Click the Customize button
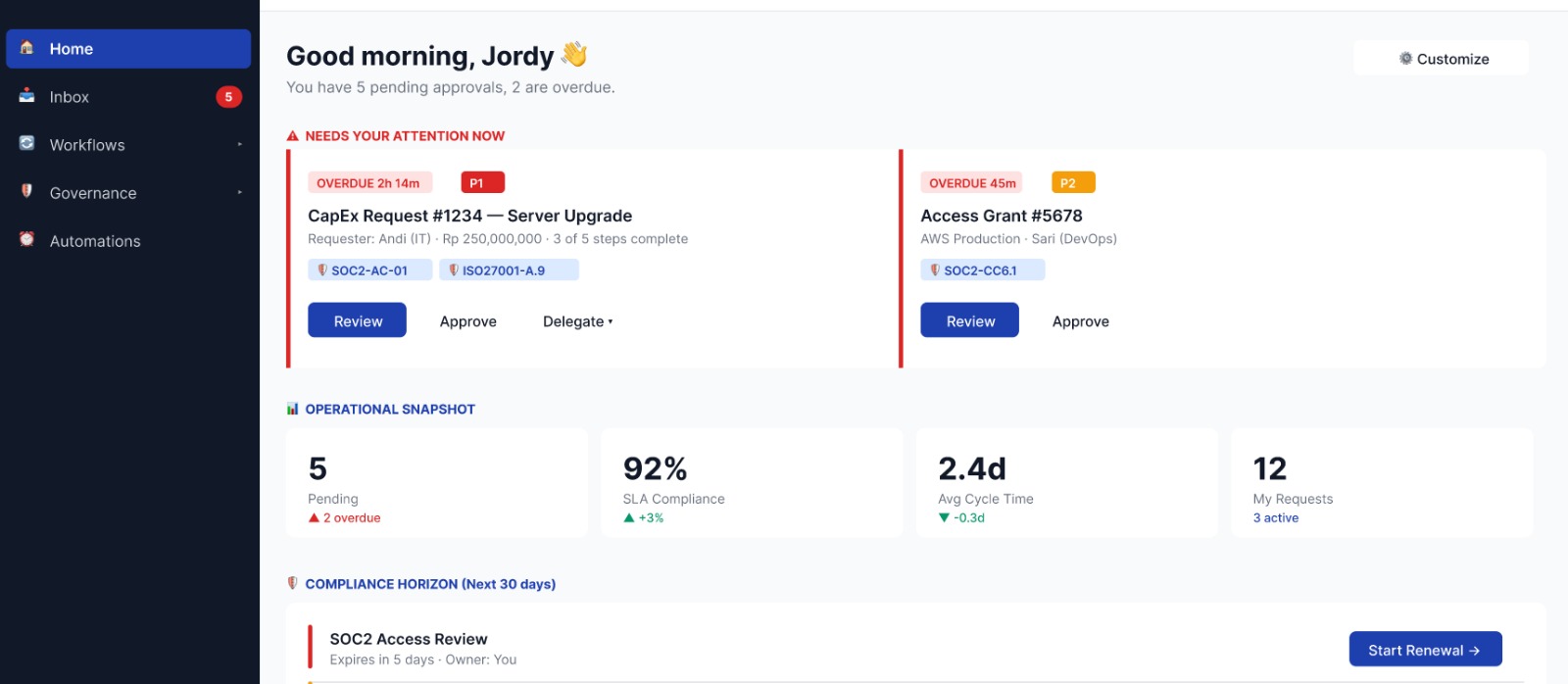The width and height of the screenshot is (1568, 684). [x=1441, y=59]
